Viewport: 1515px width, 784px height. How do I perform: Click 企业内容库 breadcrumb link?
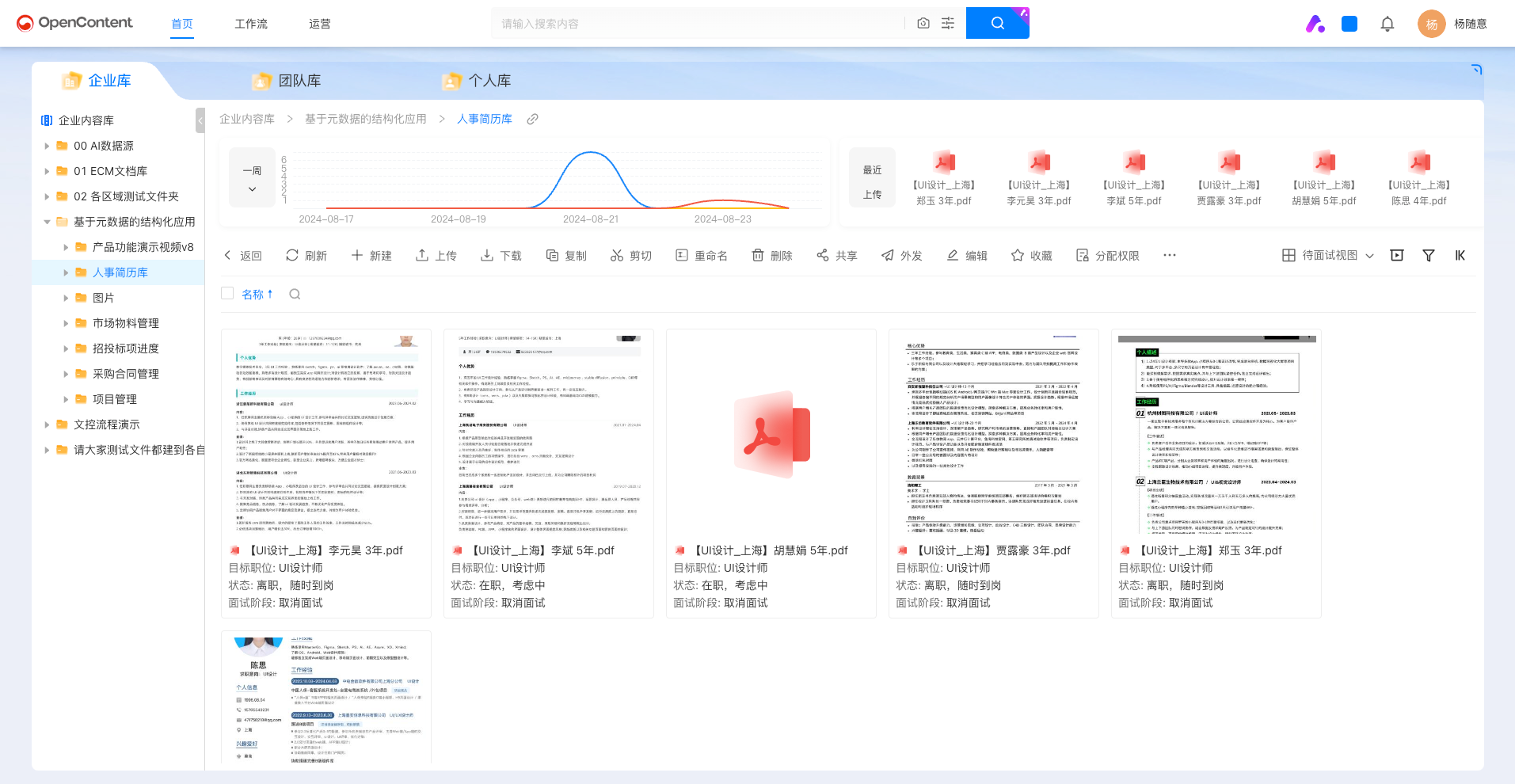click(247, 119)
